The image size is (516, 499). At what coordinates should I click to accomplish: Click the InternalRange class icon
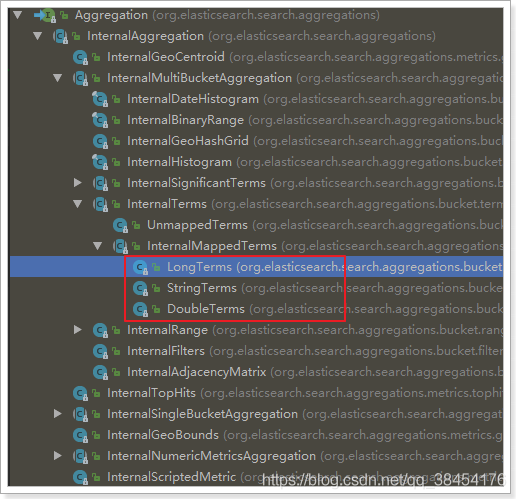pos(100,330)
